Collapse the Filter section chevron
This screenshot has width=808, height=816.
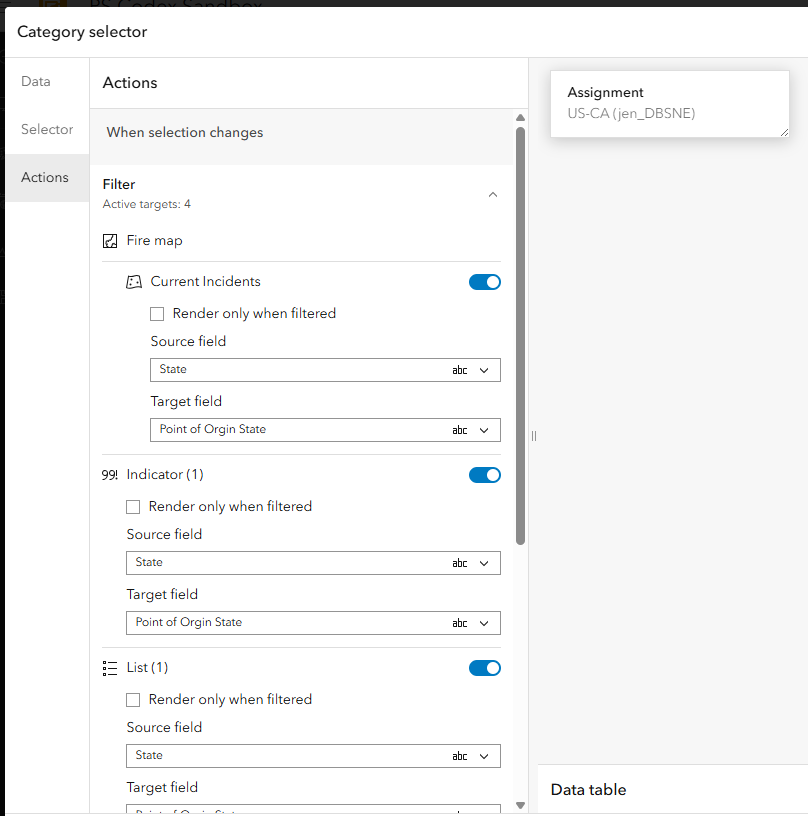coord(492,194)
